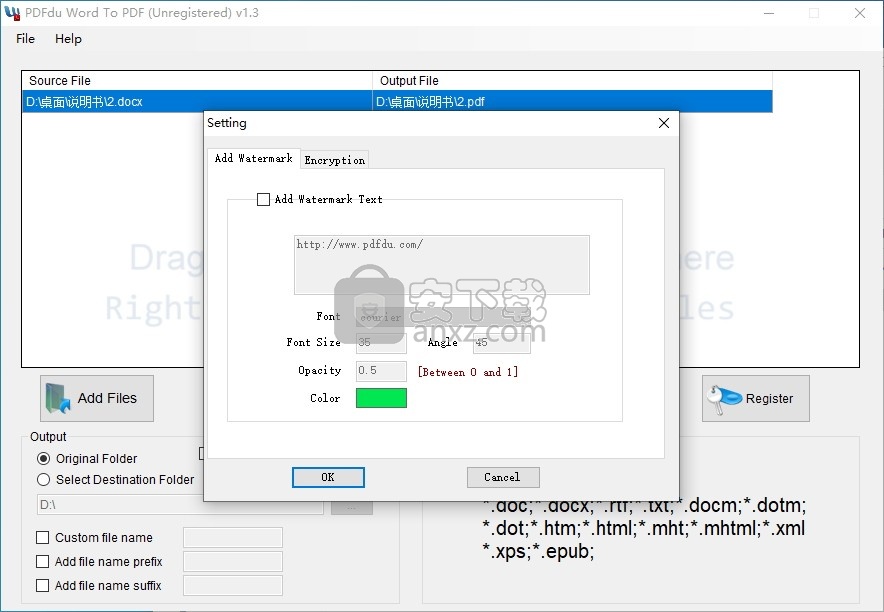The height and width of the screenshot is (612, 884).
Task: Click the Output File column header
Action: 572,81
